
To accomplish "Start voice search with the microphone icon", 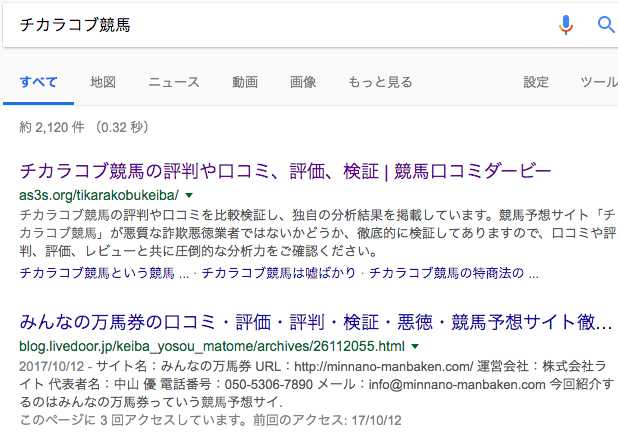I will [566, 25].
